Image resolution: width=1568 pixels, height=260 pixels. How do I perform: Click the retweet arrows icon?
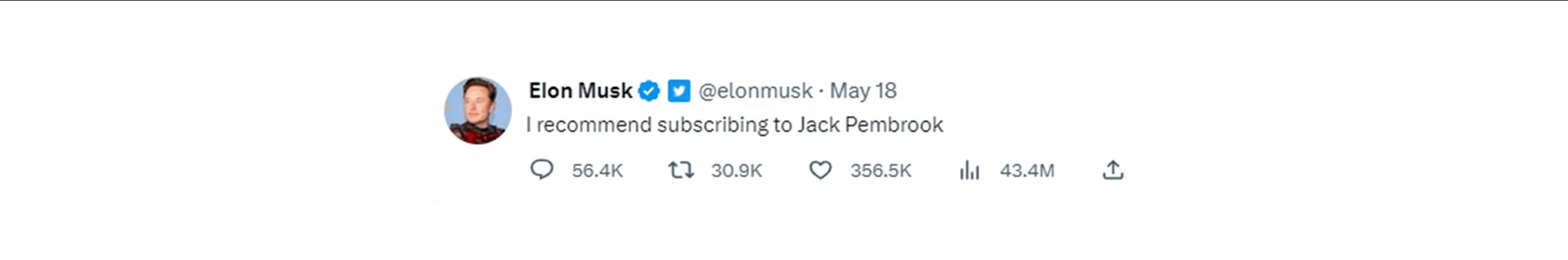[x=680, y=170]
